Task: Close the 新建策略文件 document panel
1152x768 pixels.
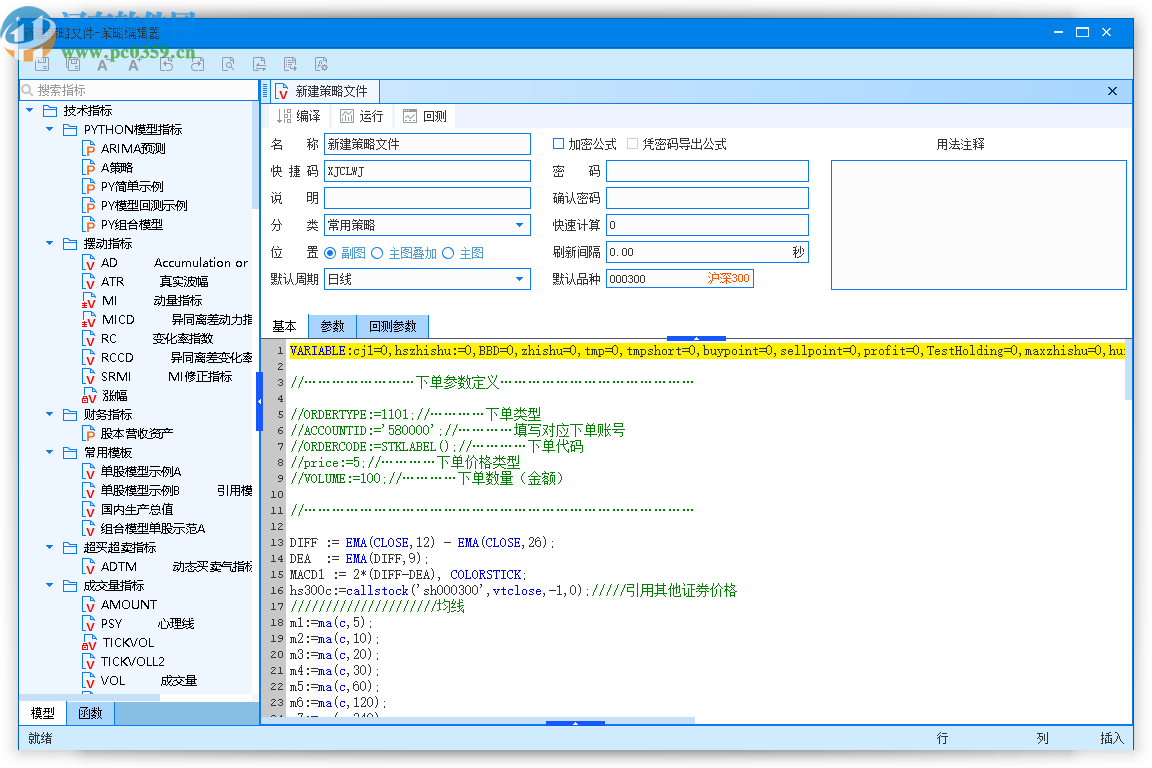Action: (x=1112, y=91)
